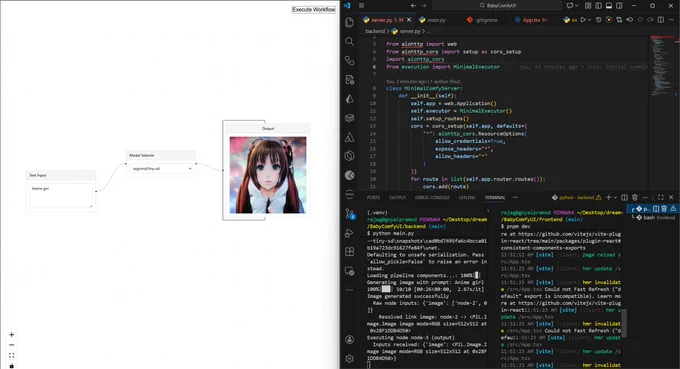Viewport: 680px width, 369px height.
Task: Close the terminal panel
Action: 671,197
